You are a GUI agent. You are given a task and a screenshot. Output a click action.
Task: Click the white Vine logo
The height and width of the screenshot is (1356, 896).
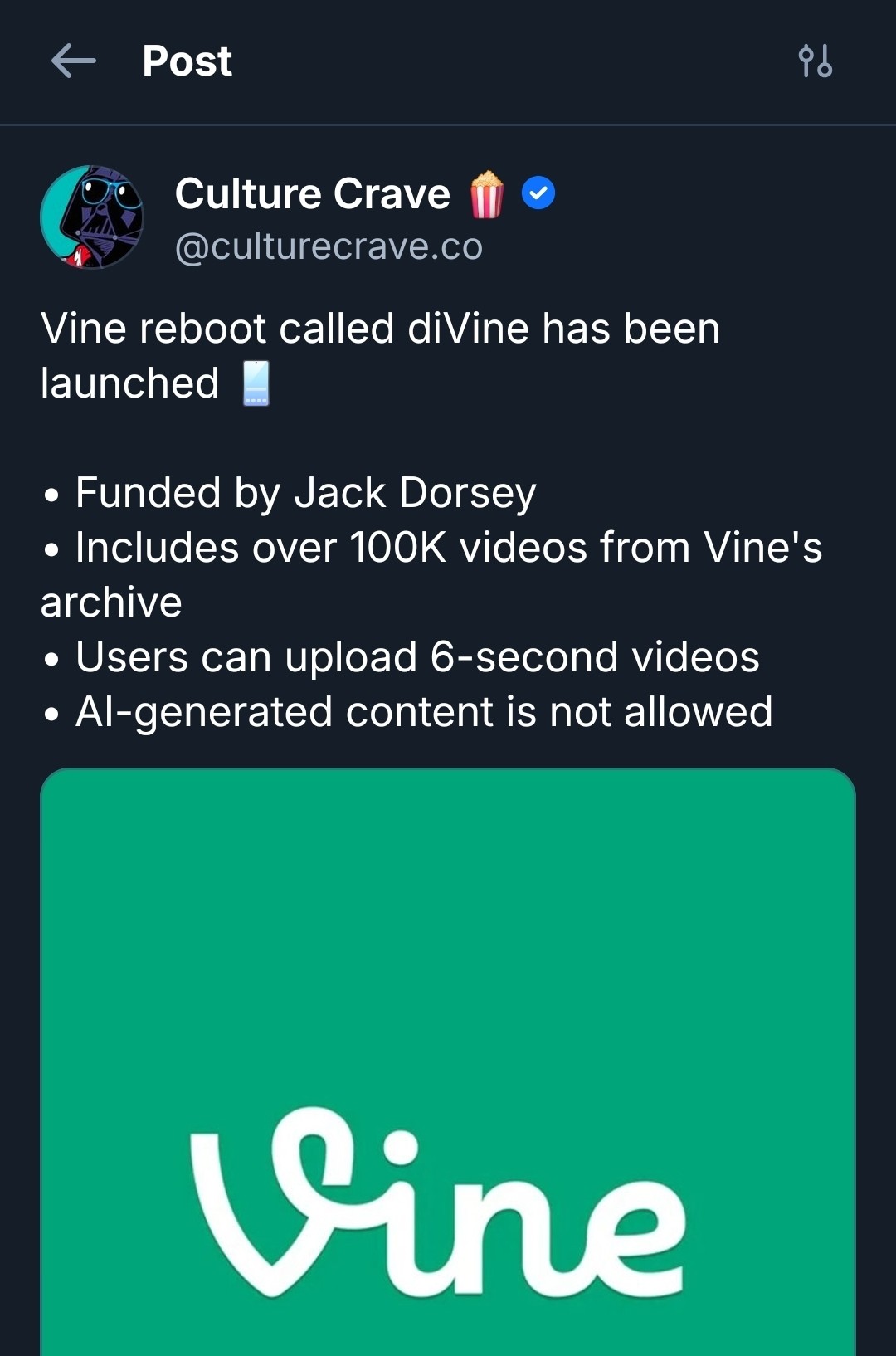(438, 1202)
